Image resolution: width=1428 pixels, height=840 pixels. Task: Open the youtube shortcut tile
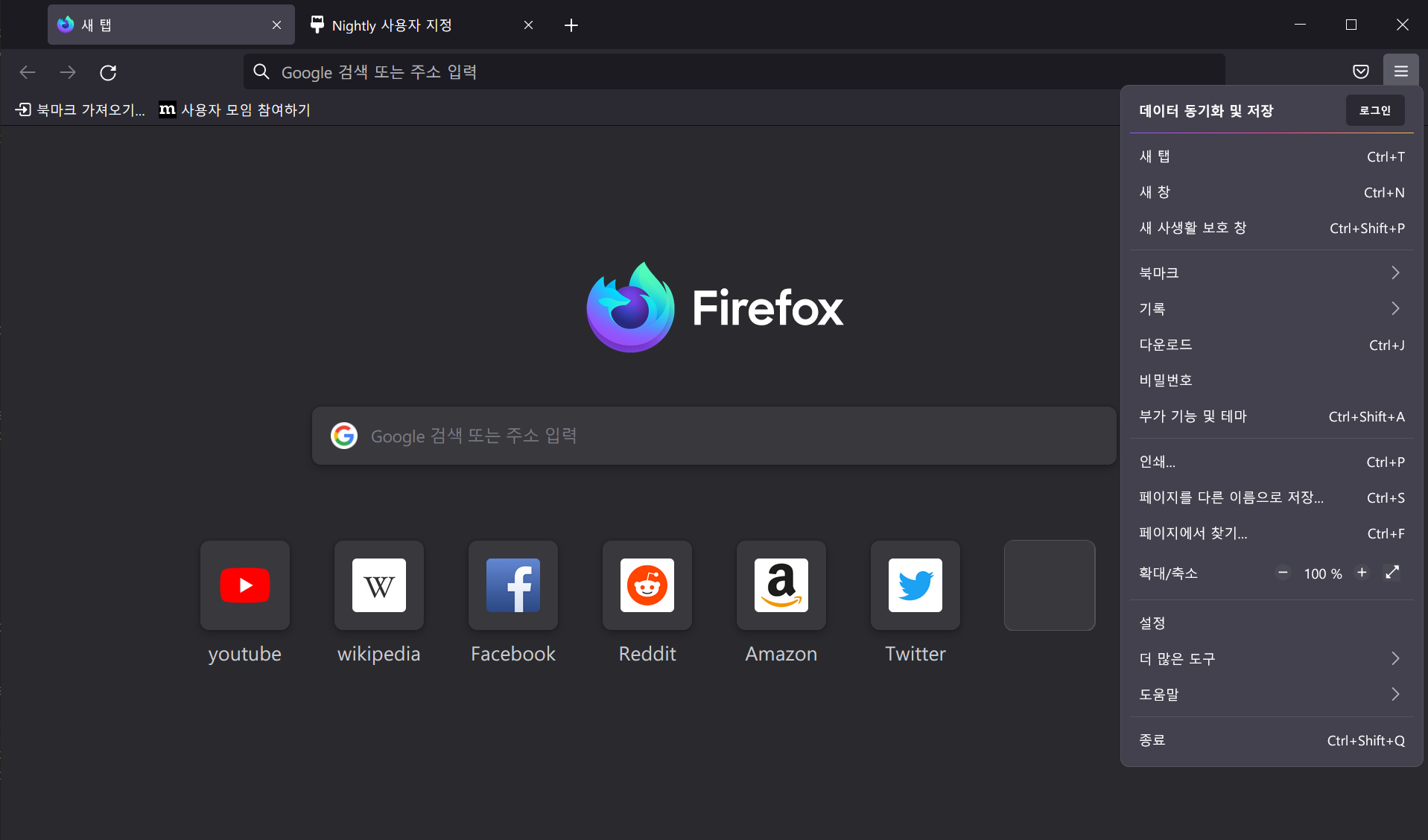(245, 585)
